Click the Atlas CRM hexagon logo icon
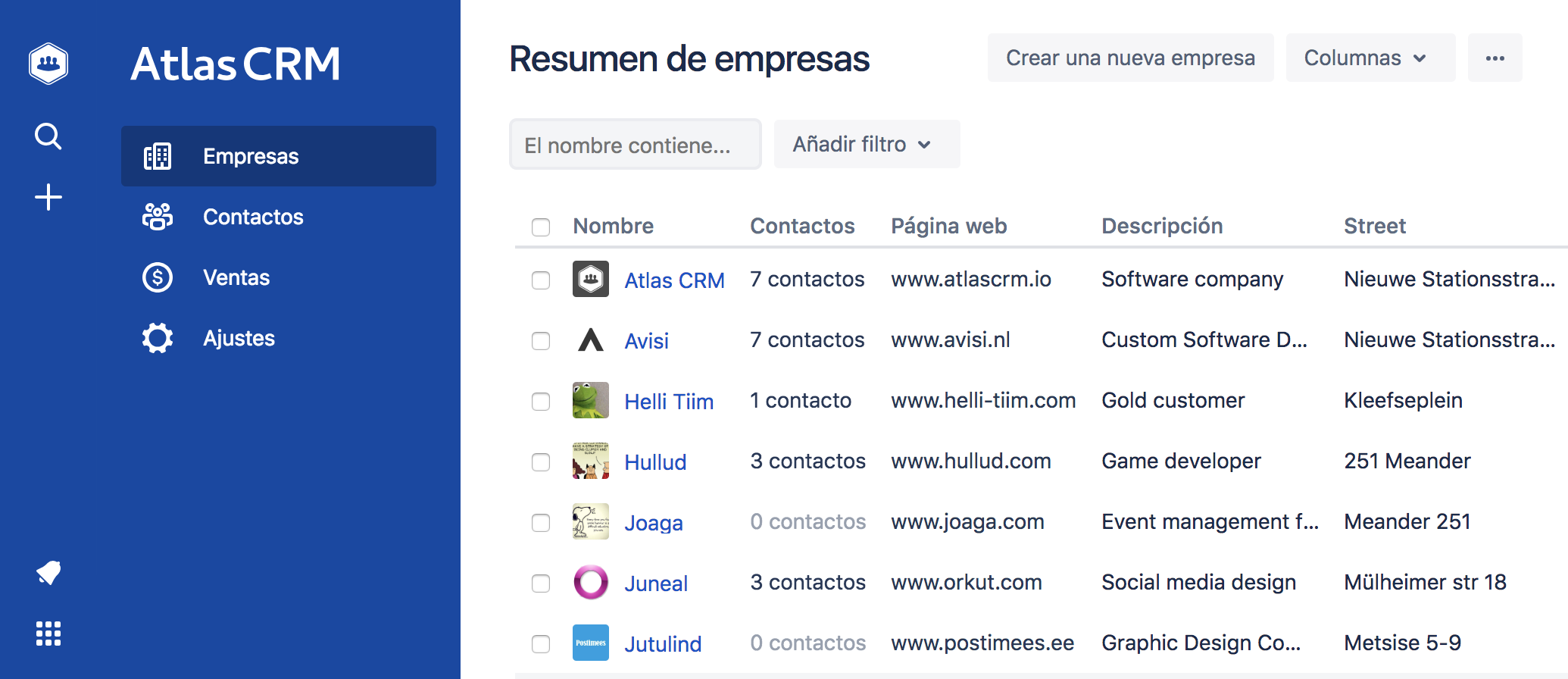Viewport: 1568px width, 679px height. 48,63
